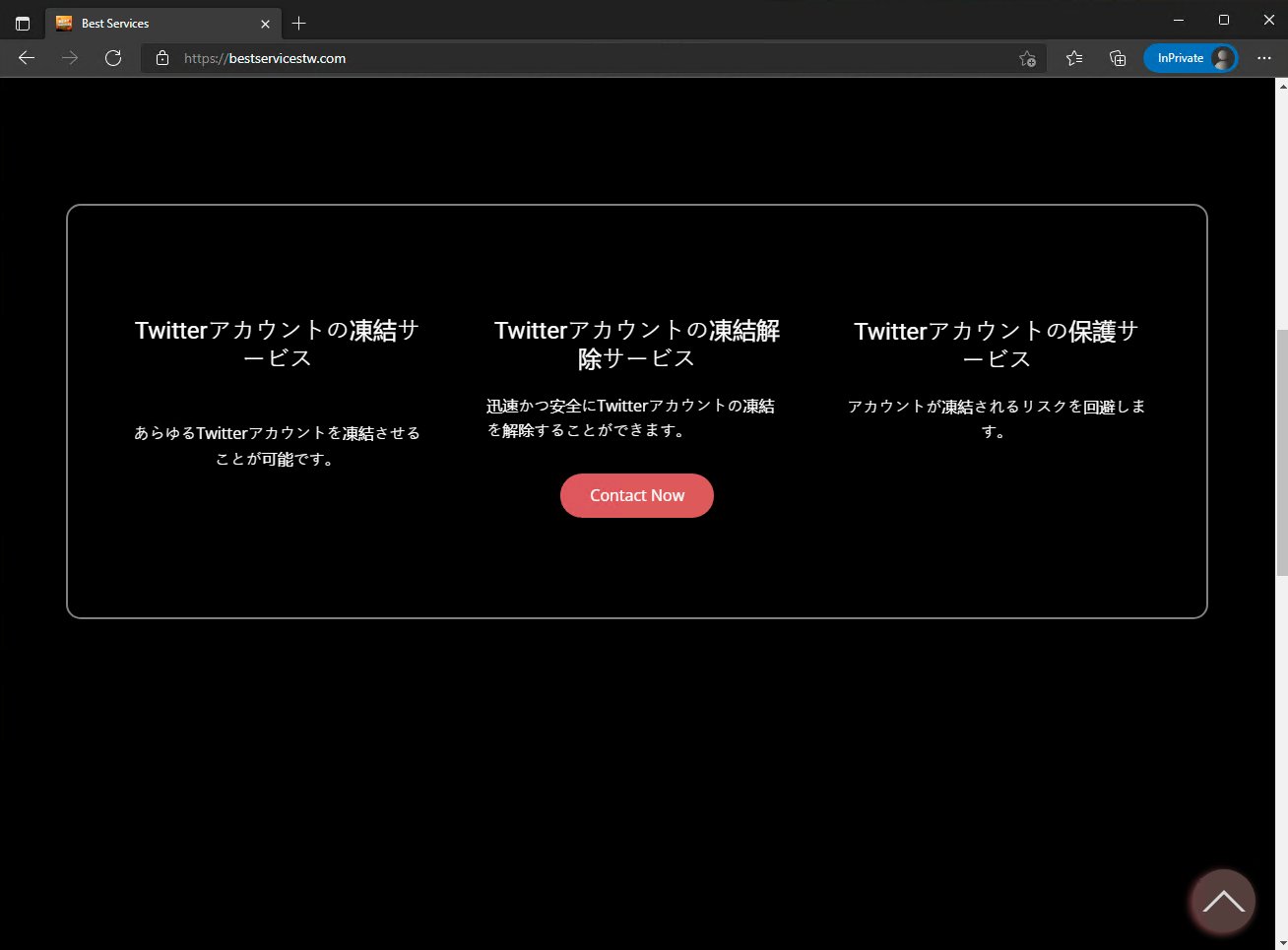Minimize the browser window
1288x950 pixels.
1179,20
